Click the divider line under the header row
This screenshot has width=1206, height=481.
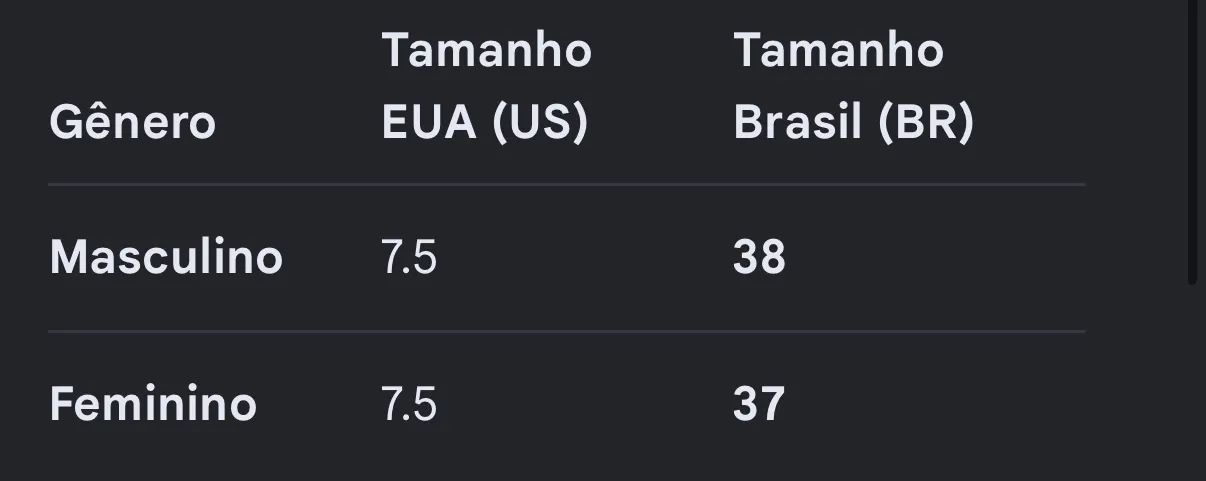[x=567, y=184]
